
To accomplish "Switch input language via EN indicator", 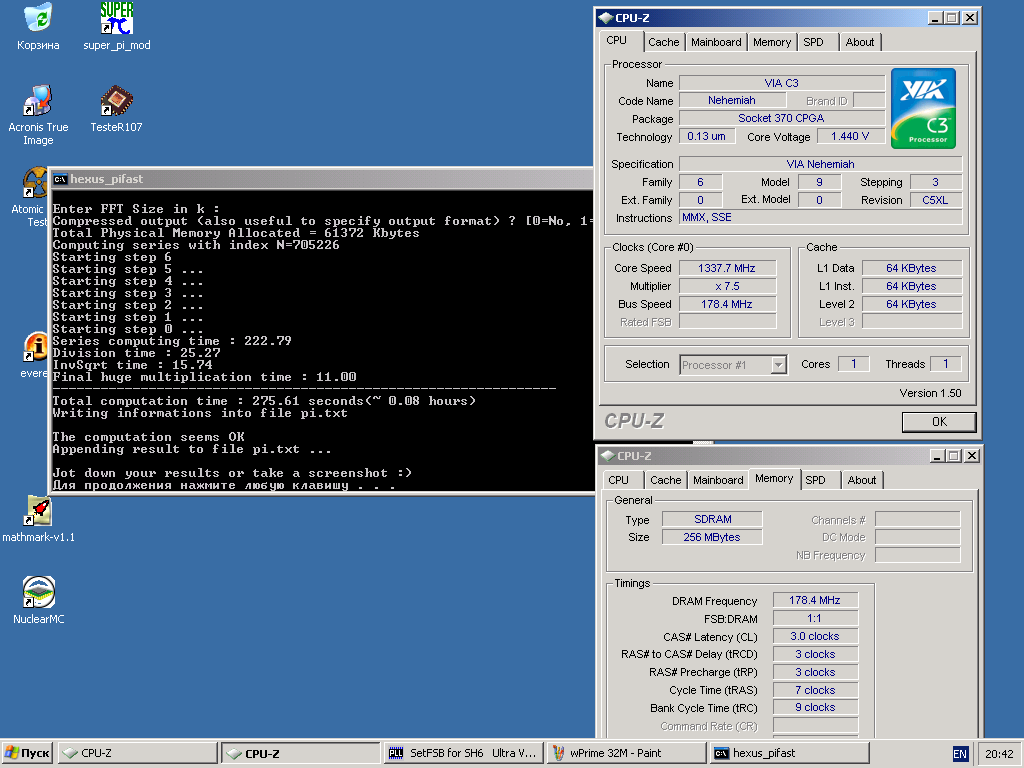I will (959, 754).
